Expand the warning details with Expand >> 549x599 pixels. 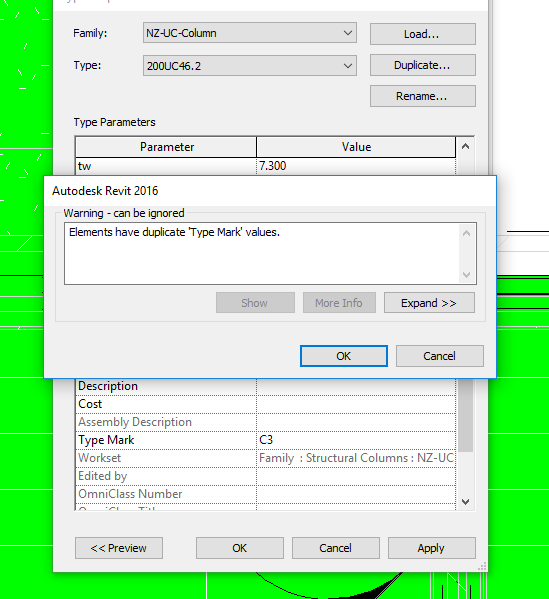pos(429,303)
